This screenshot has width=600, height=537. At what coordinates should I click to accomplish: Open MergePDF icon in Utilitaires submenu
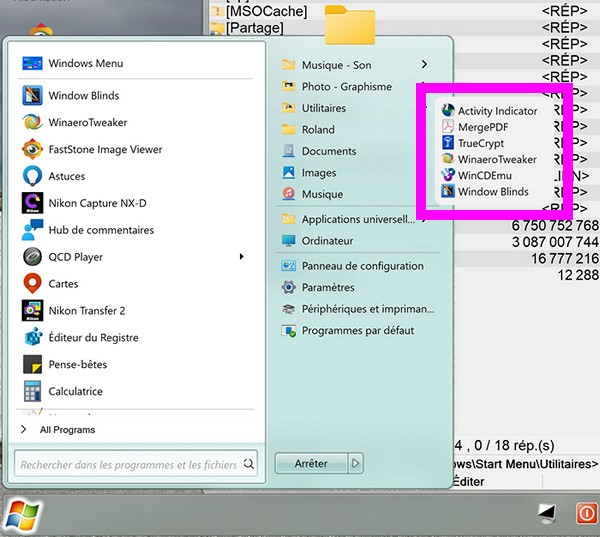point(448,127)
